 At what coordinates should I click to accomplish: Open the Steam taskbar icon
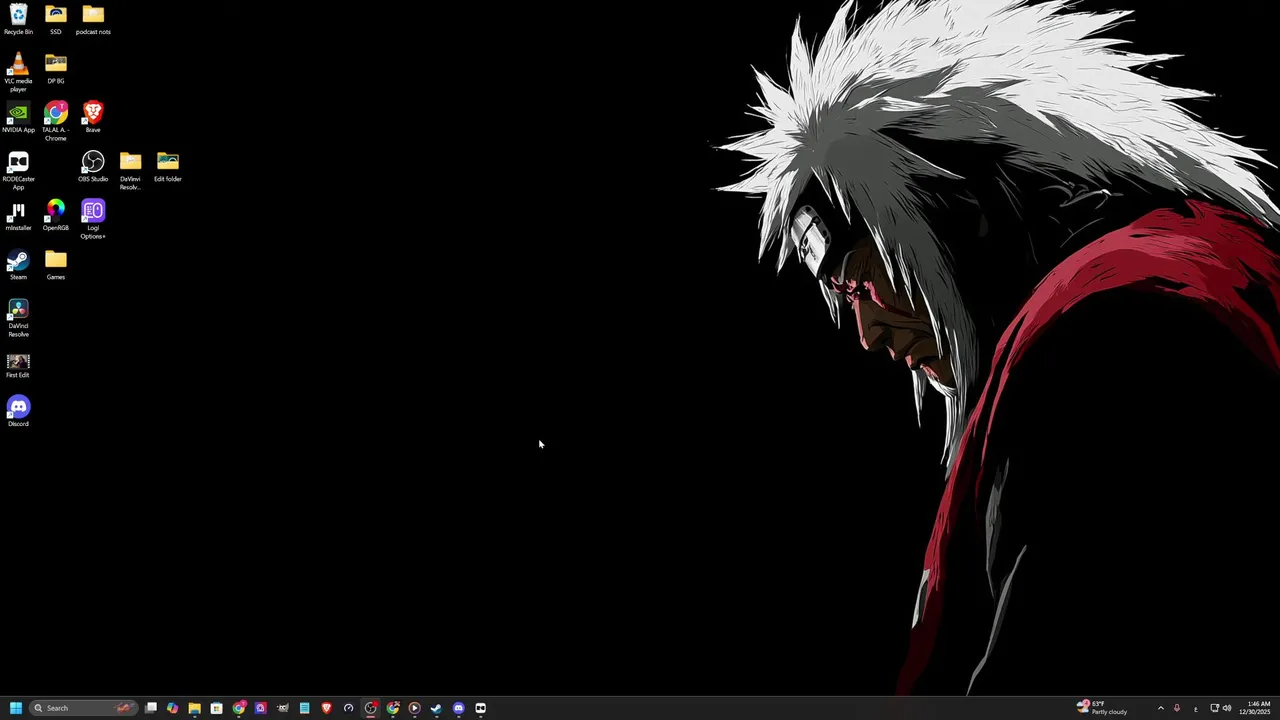coord(437,708)
